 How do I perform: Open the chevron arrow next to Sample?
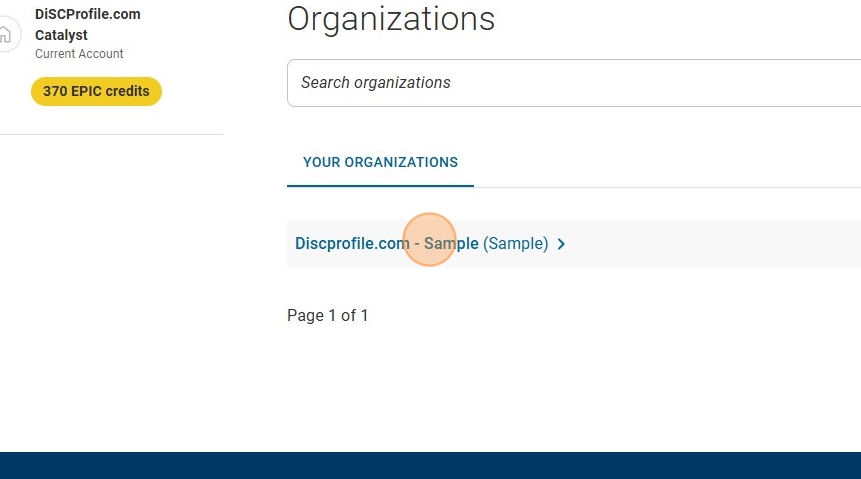[x=561, y=244]
